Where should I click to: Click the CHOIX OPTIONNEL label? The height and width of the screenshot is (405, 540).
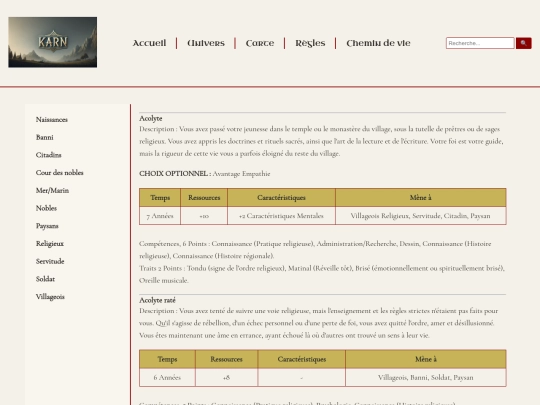[x=175, y=174]
